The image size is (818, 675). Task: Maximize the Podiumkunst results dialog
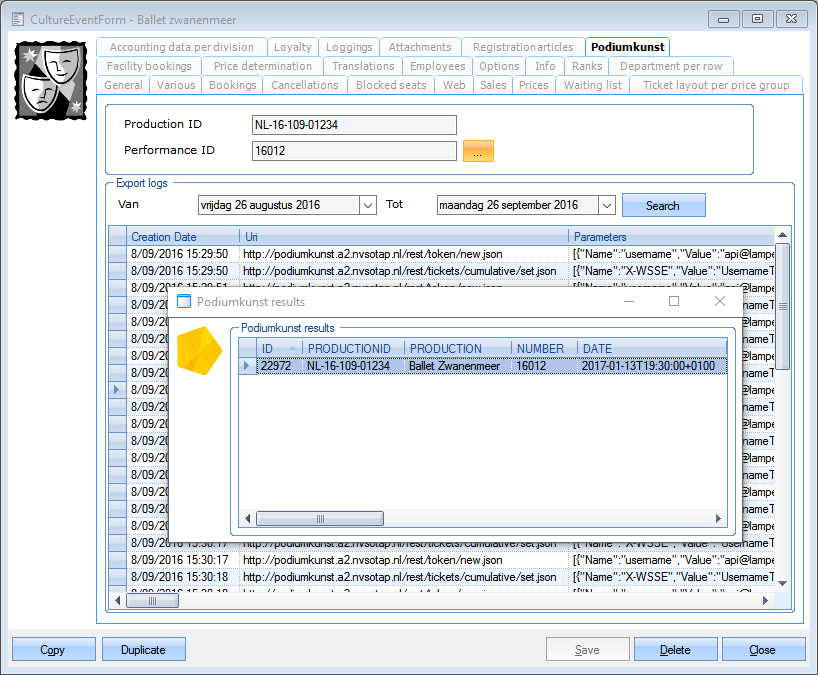pos(673,301)
